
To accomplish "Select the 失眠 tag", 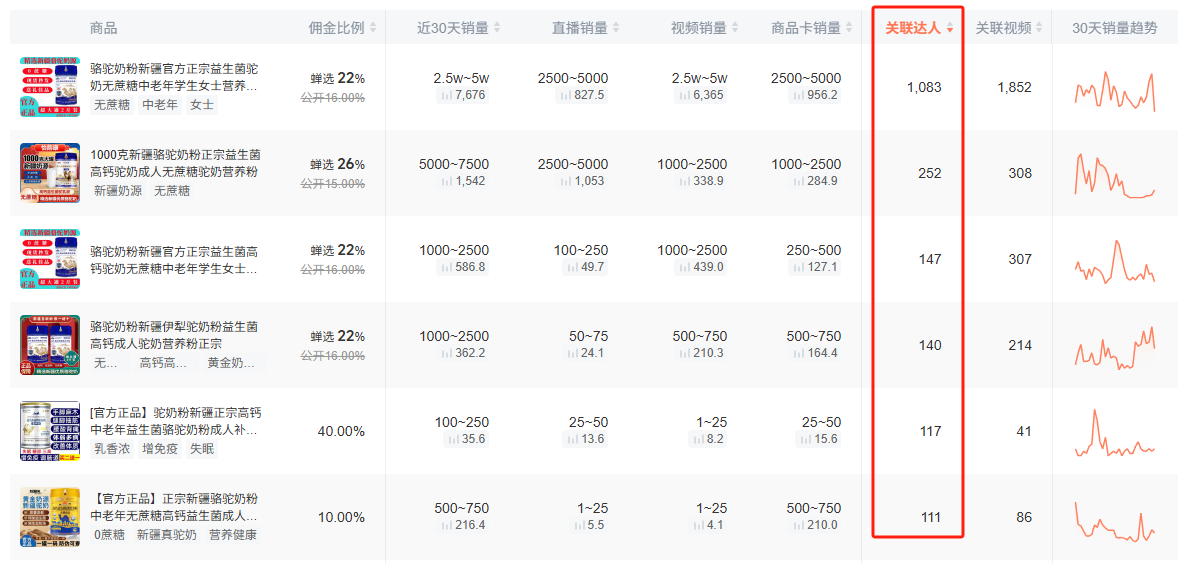I will 202,448.
